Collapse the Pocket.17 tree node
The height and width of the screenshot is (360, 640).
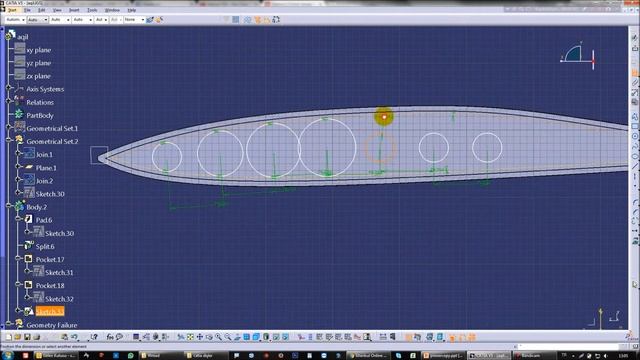tap(18, 258)
